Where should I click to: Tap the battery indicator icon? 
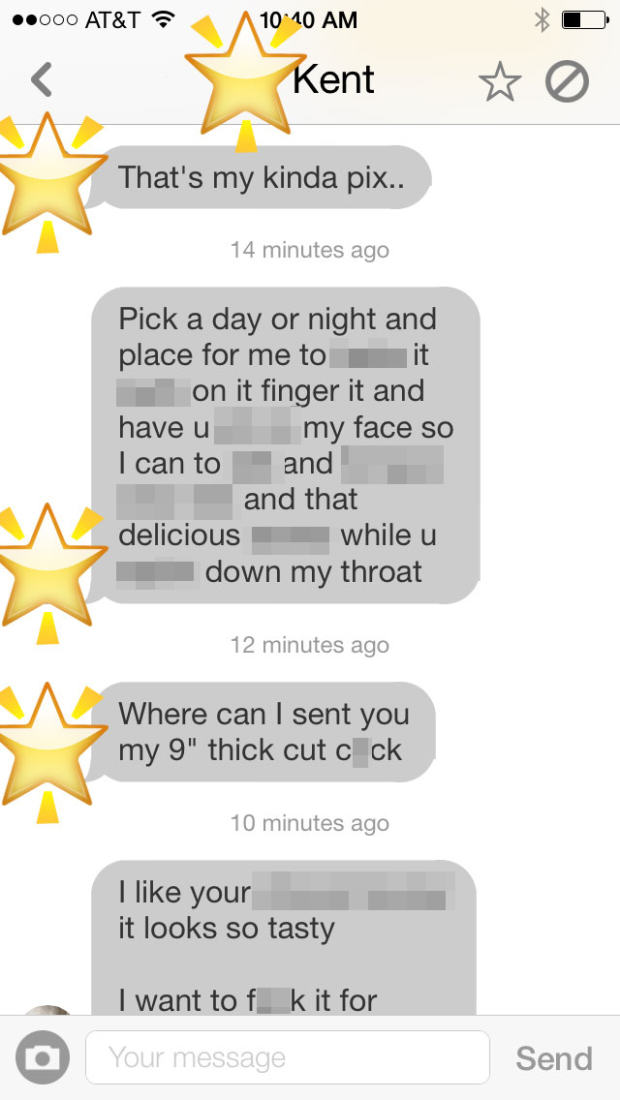tap(585, 20)
